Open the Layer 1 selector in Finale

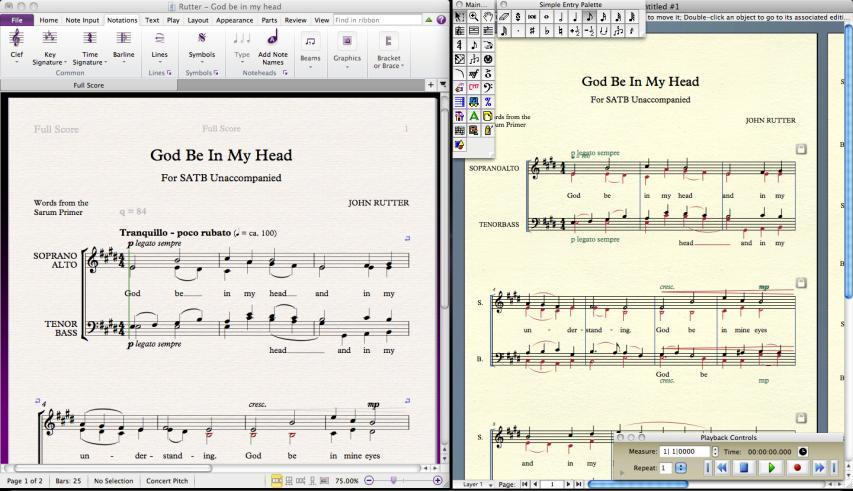[477, 484]
